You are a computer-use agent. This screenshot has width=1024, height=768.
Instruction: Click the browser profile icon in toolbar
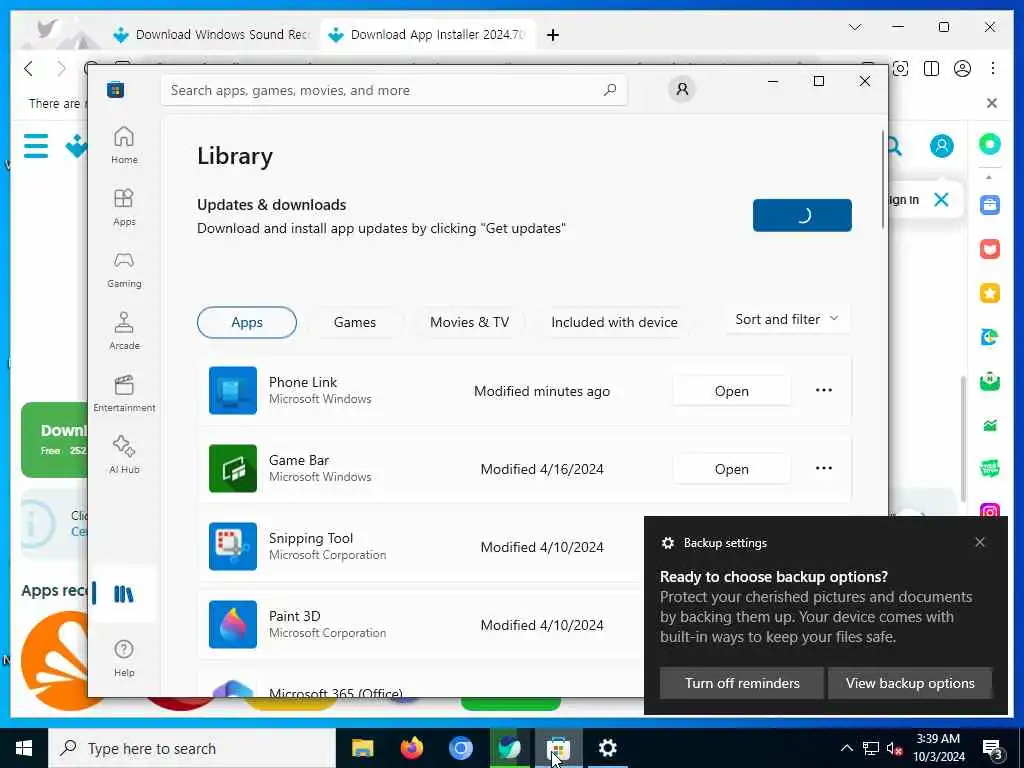962,69
